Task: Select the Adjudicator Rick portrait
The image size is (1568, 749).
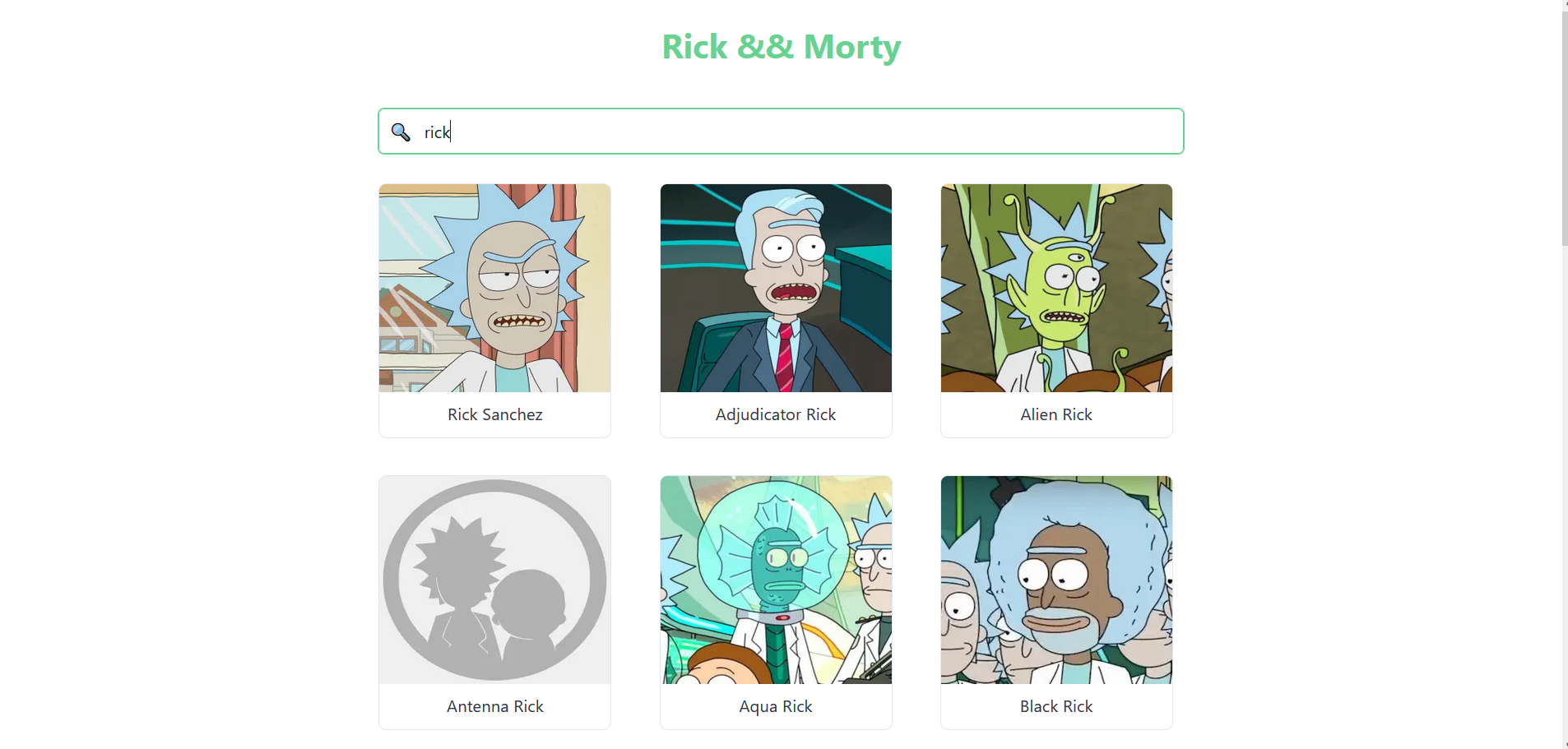Action: tap(776, 288)
